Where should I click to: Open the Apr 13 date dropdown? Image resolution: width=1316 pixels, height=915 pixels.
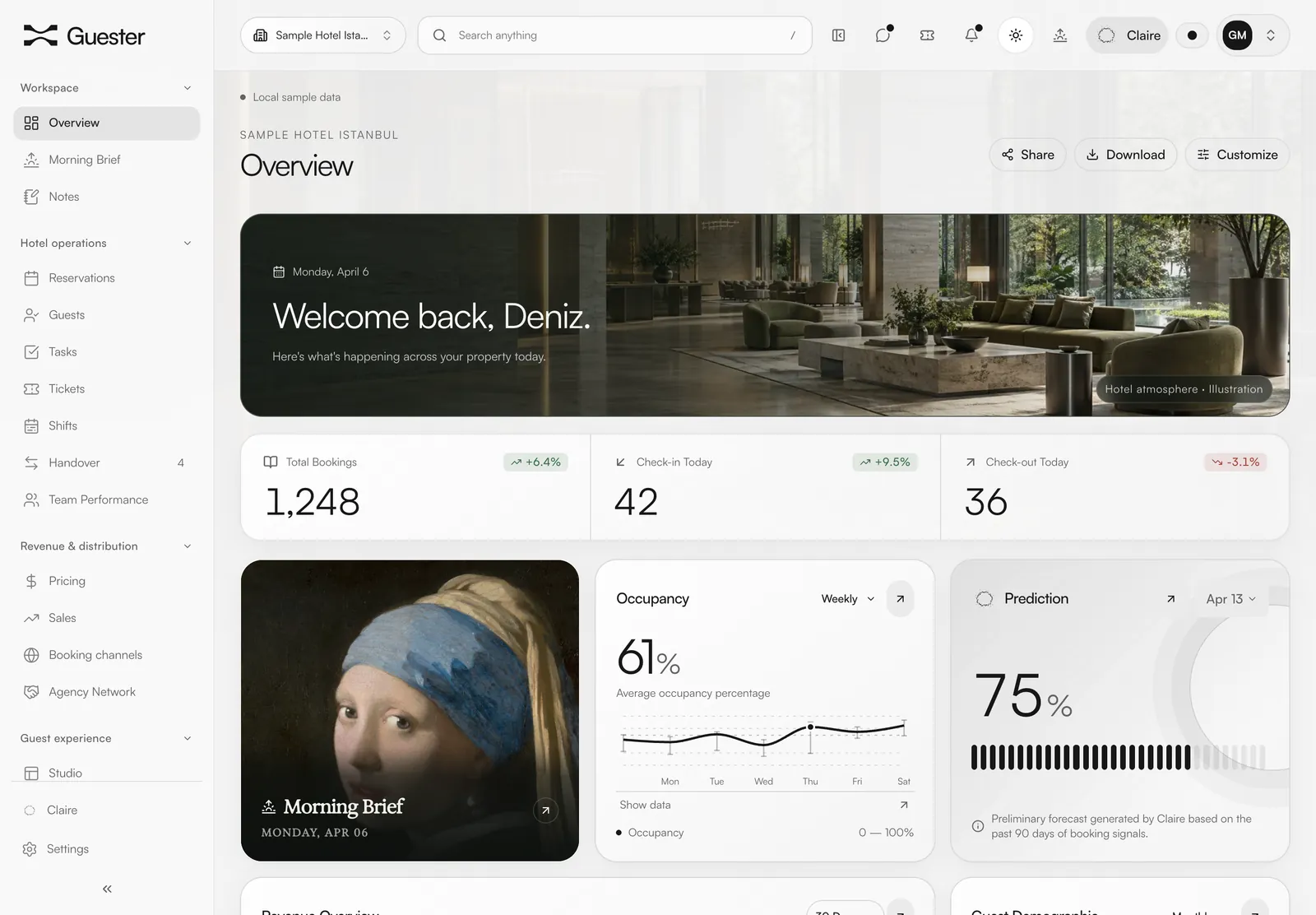1230,599
